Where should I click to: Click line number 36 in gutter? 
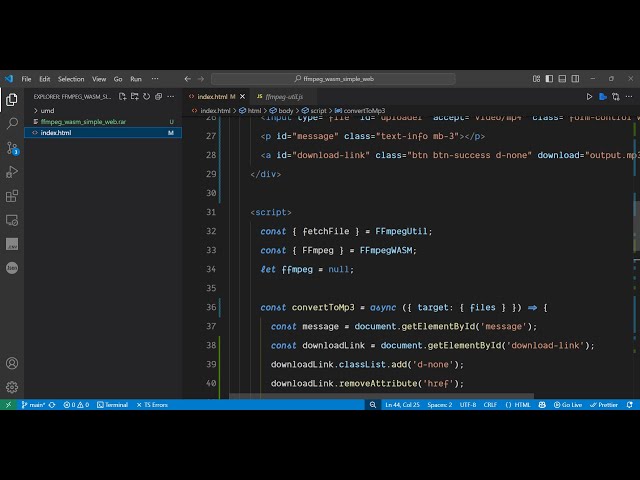click(x=211, y=307)
